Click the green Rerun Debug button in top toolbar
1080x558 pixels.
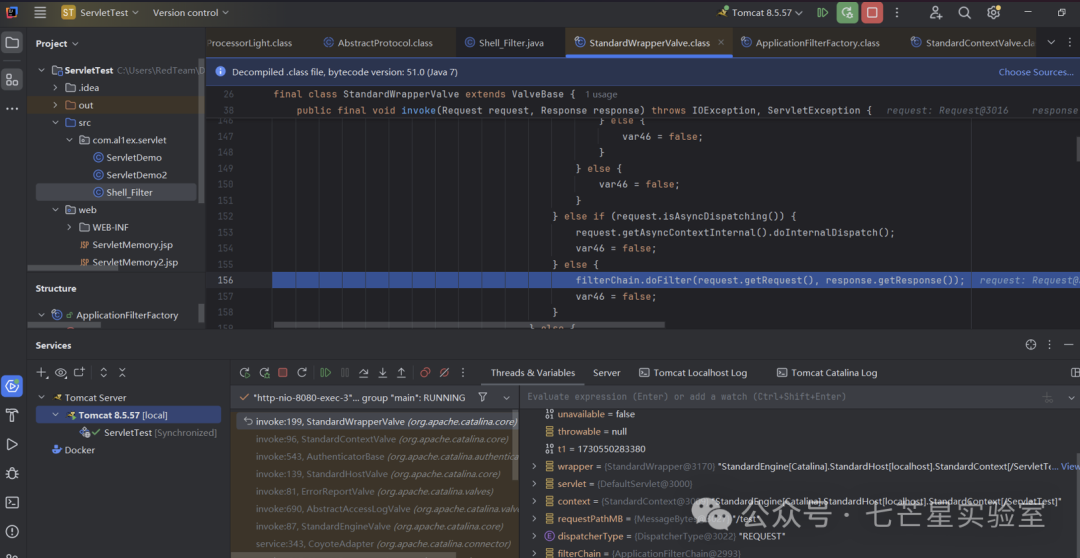click(847, 12)
